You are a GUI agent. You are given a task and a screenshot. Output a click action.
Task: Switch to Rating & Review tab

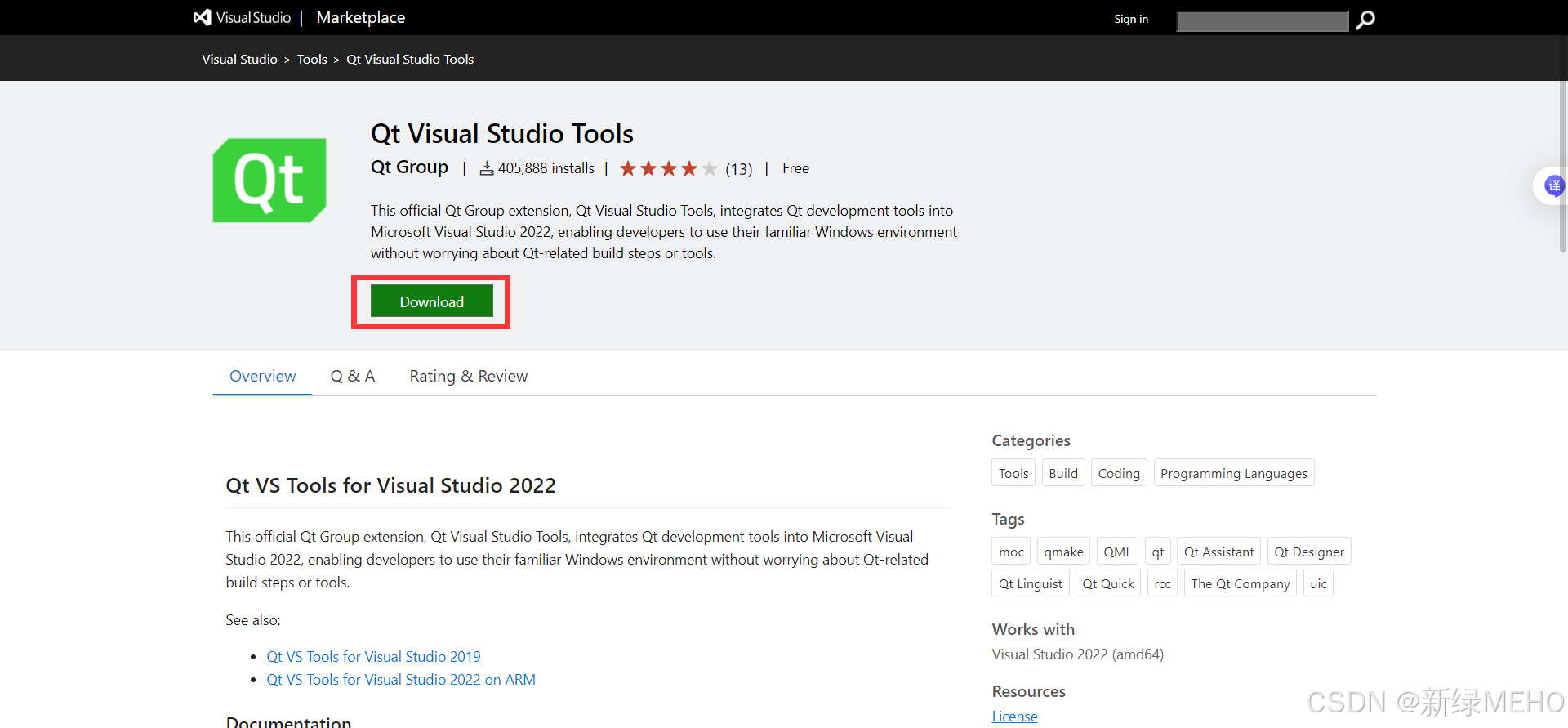tap(469, 376)
